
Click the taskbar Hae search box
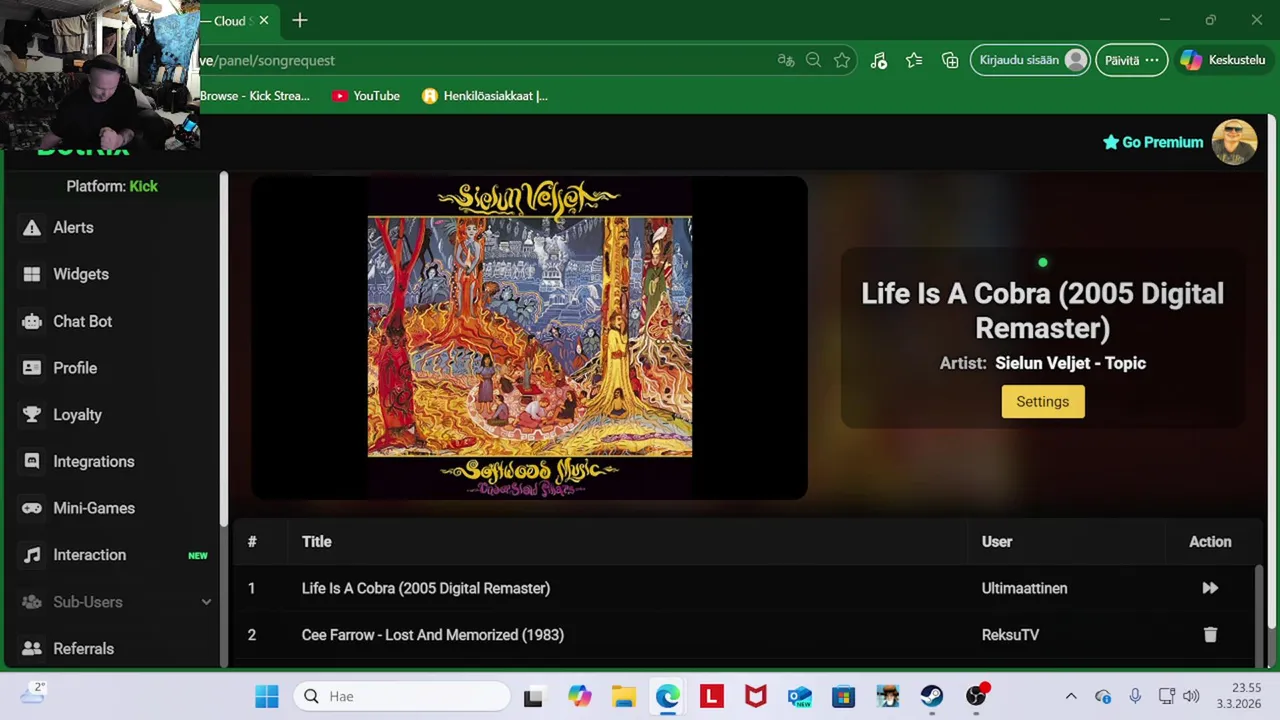click(402, 696)
